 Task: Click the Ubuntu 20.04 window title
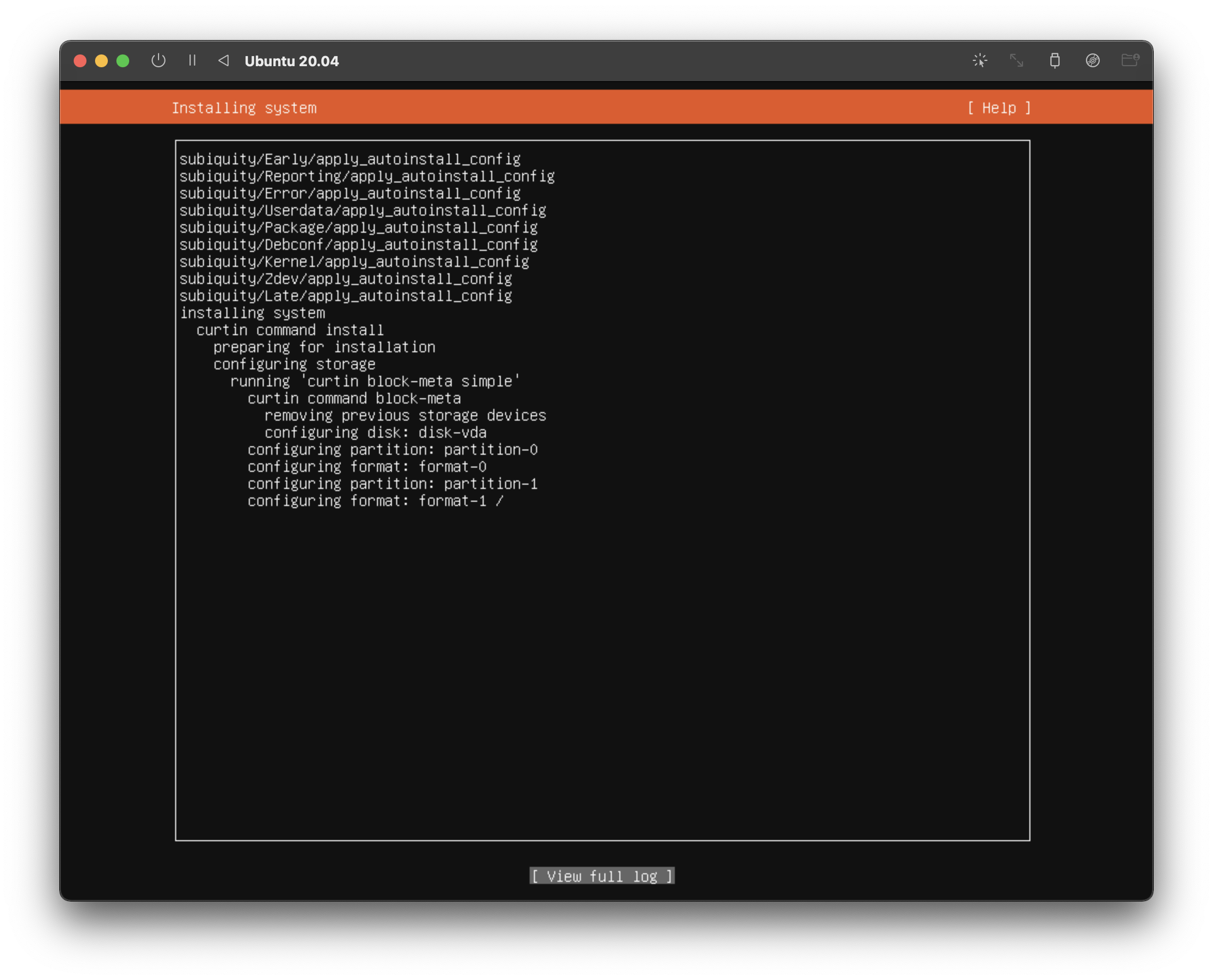[x=292, y=61]
